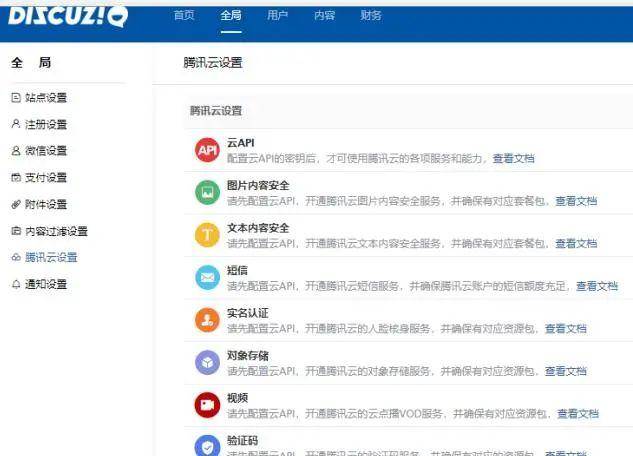Click the 文本内容安全 title text

tap(258, 228)
